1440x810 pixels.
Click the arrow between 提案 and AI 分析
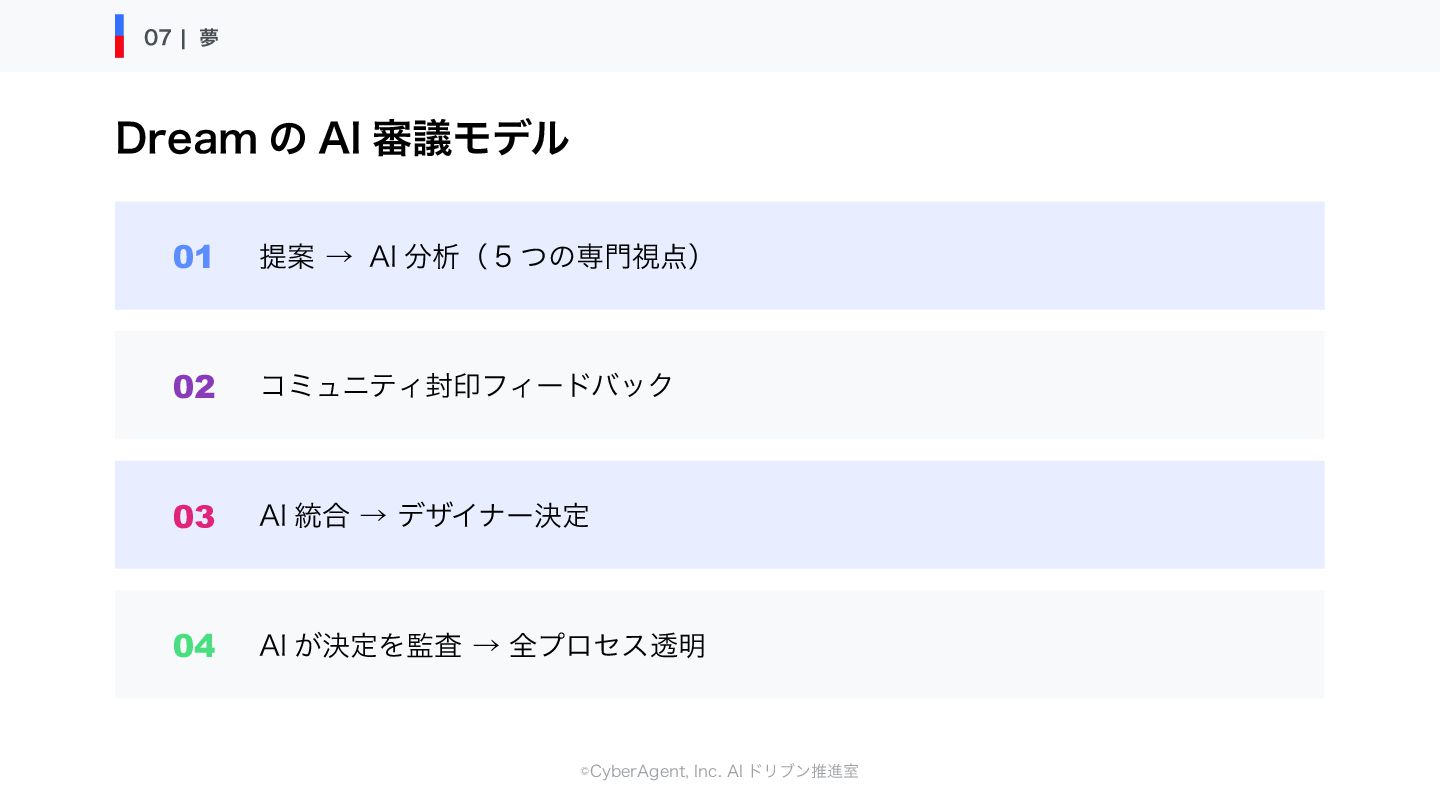340,257
